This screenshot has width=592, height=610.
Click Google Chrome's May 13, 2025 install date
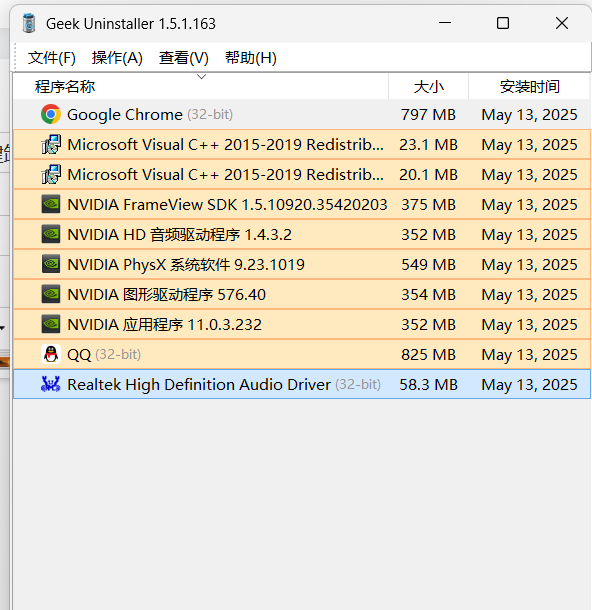pyautogui.click(x=529, y=114)
